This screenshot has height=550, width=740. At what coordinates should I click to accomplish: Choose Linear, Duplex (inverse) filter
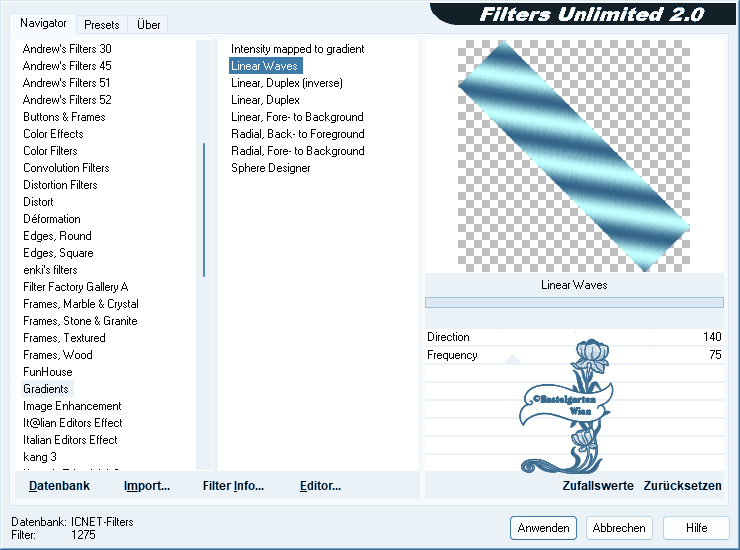click(x=286, y=83)
